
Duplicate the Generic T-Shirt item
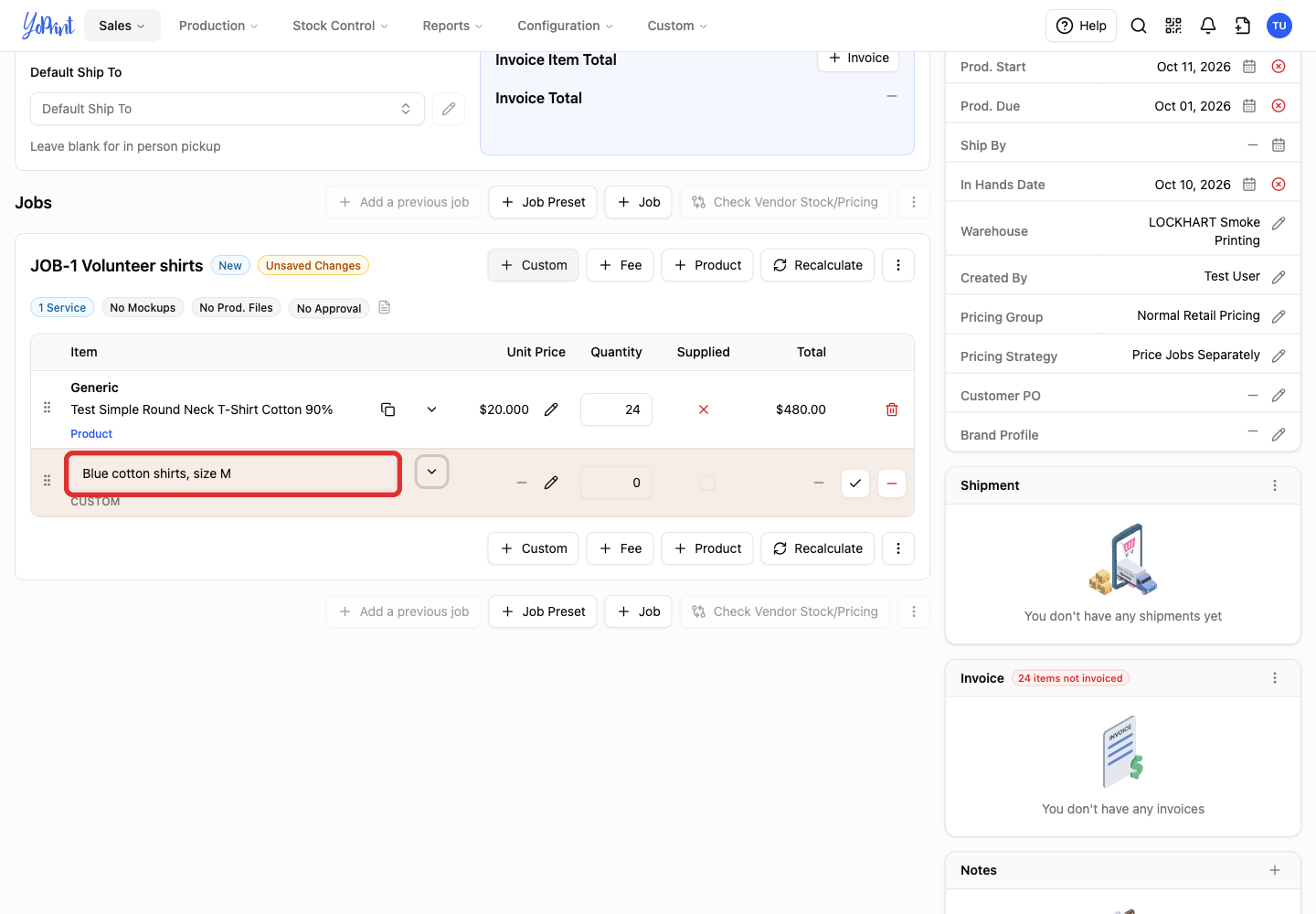(387, 409)
